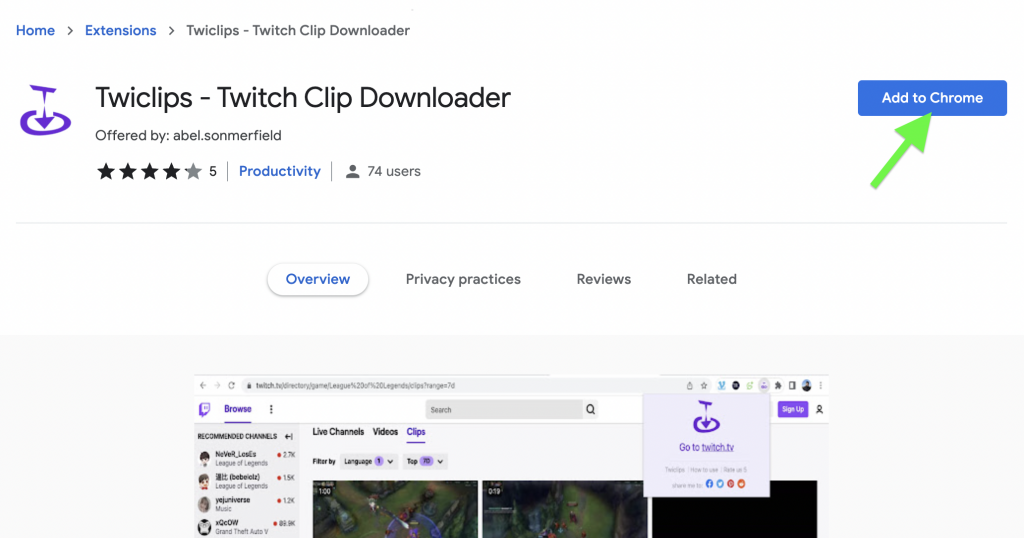
Task: Click the share icon in the preview address bar
Action: pos(690,385)
